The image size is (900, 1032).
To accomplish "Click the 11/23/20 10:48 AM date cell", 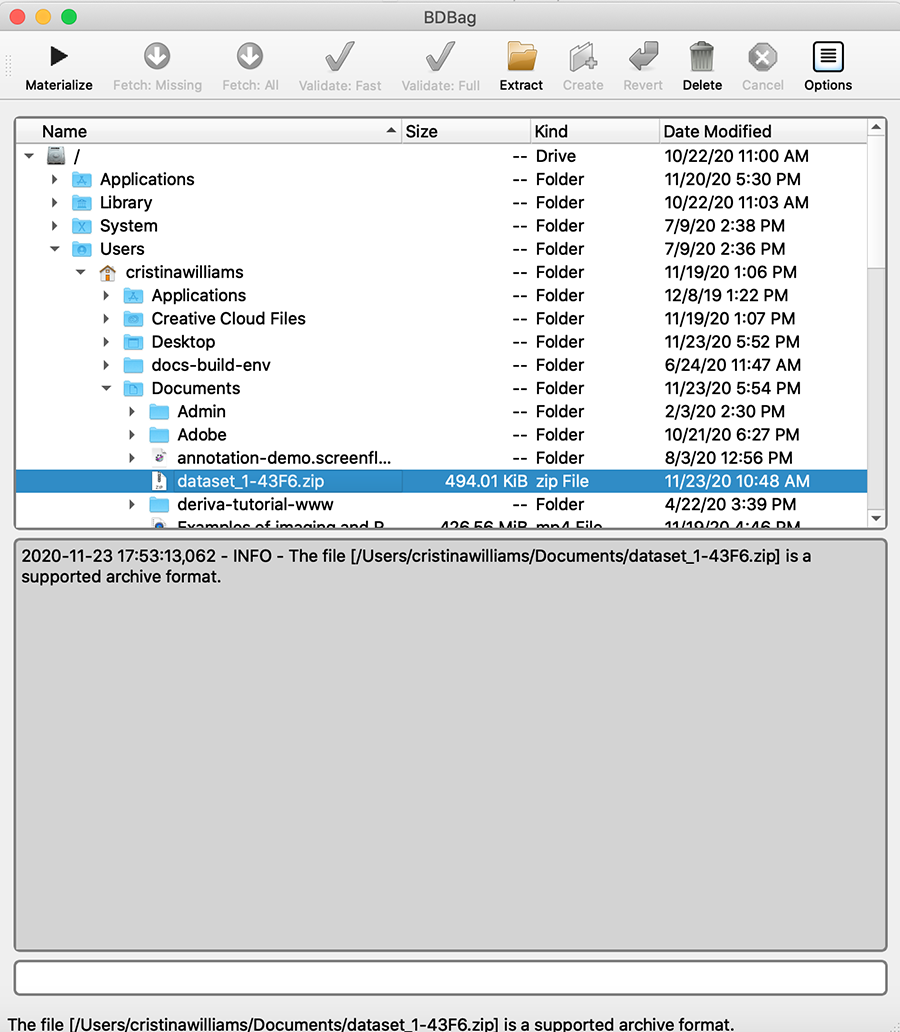I will click(x=737, y=481).
